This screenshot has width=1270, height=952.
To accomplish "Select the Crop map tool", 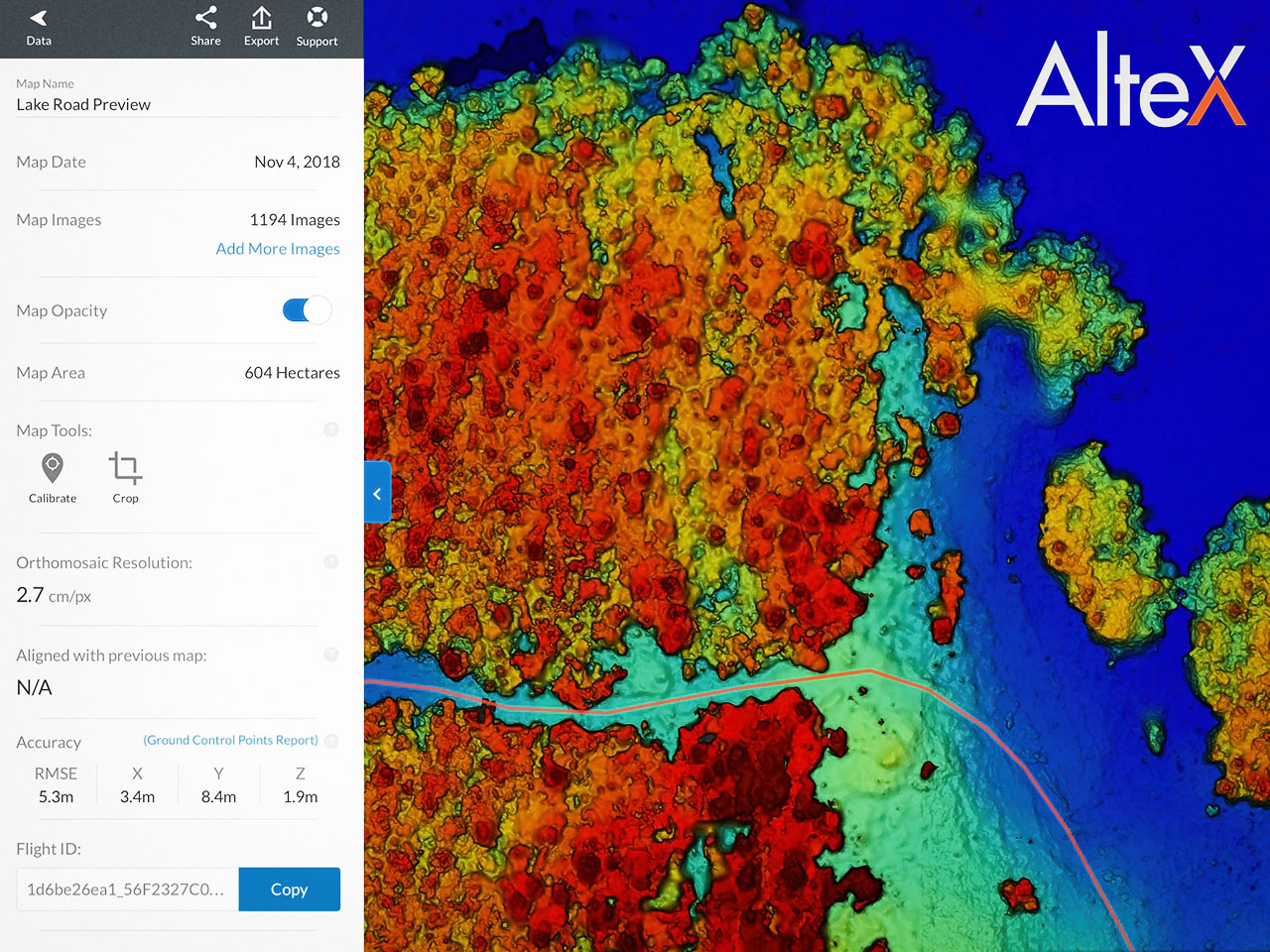I will [x=125, y=478].
